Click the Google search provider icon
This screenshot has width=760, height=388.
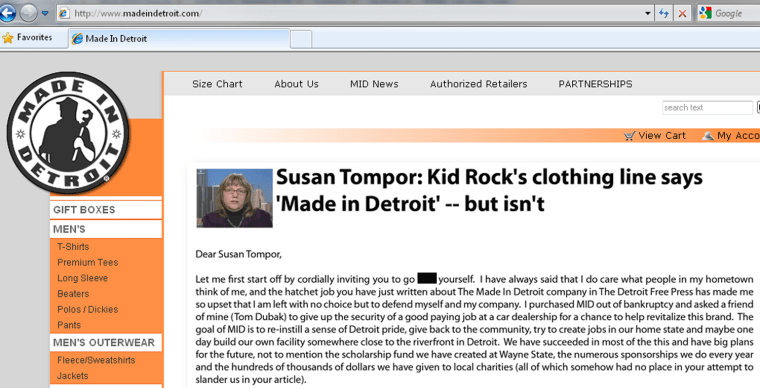click(705, 14)
